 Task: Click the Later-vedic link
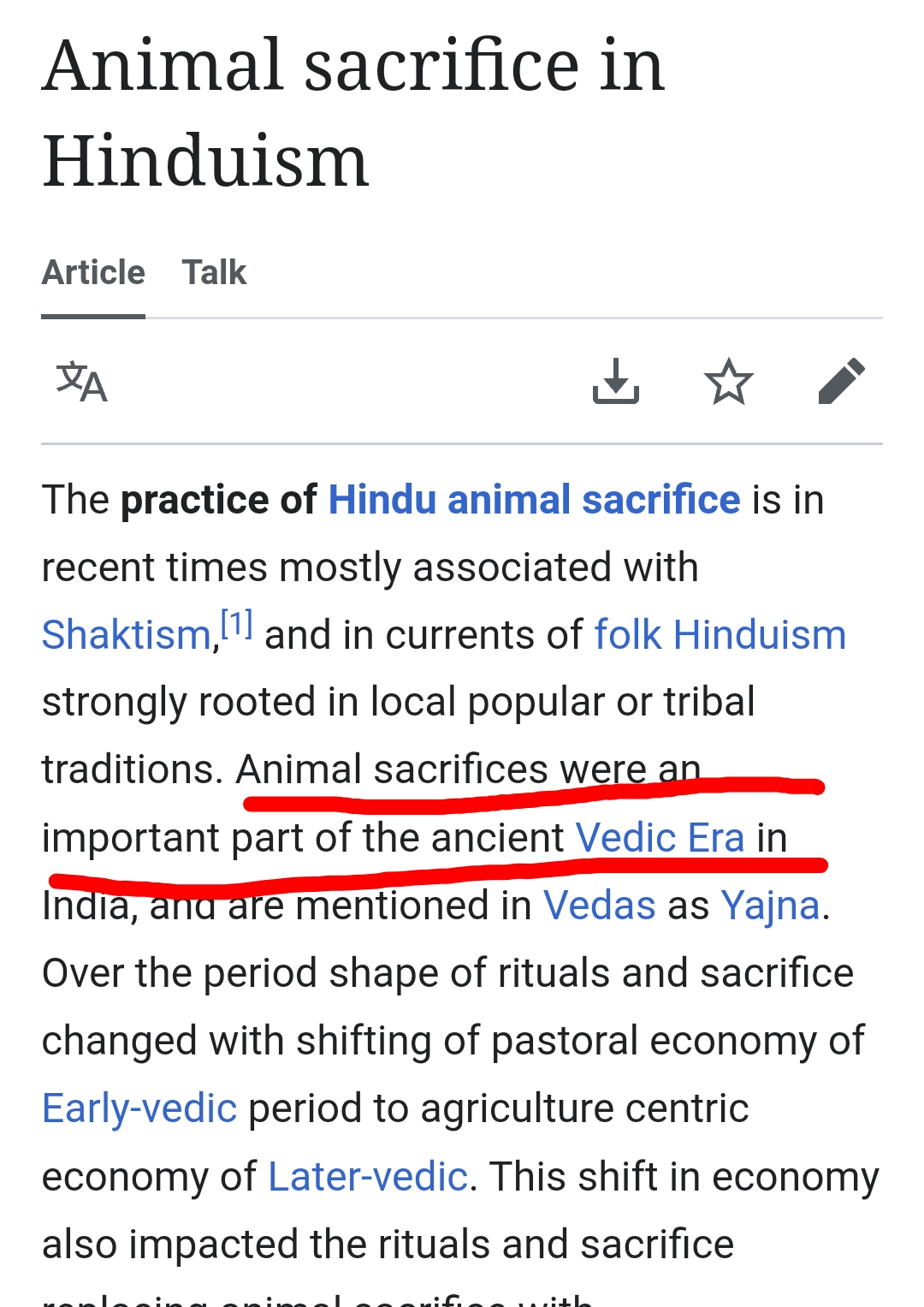(368, 1177)
